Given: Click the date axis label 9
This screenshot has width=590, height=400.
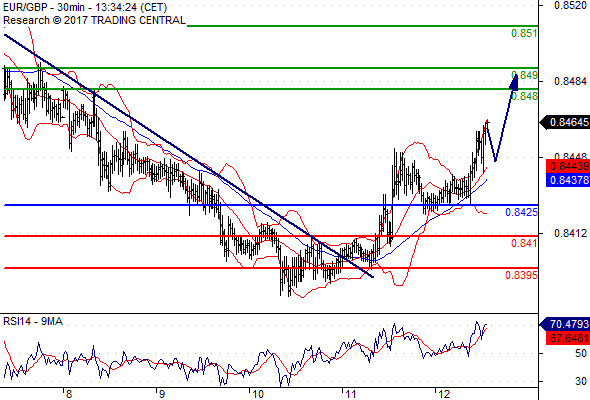Looking at the screenshot, I should point(161,394).
